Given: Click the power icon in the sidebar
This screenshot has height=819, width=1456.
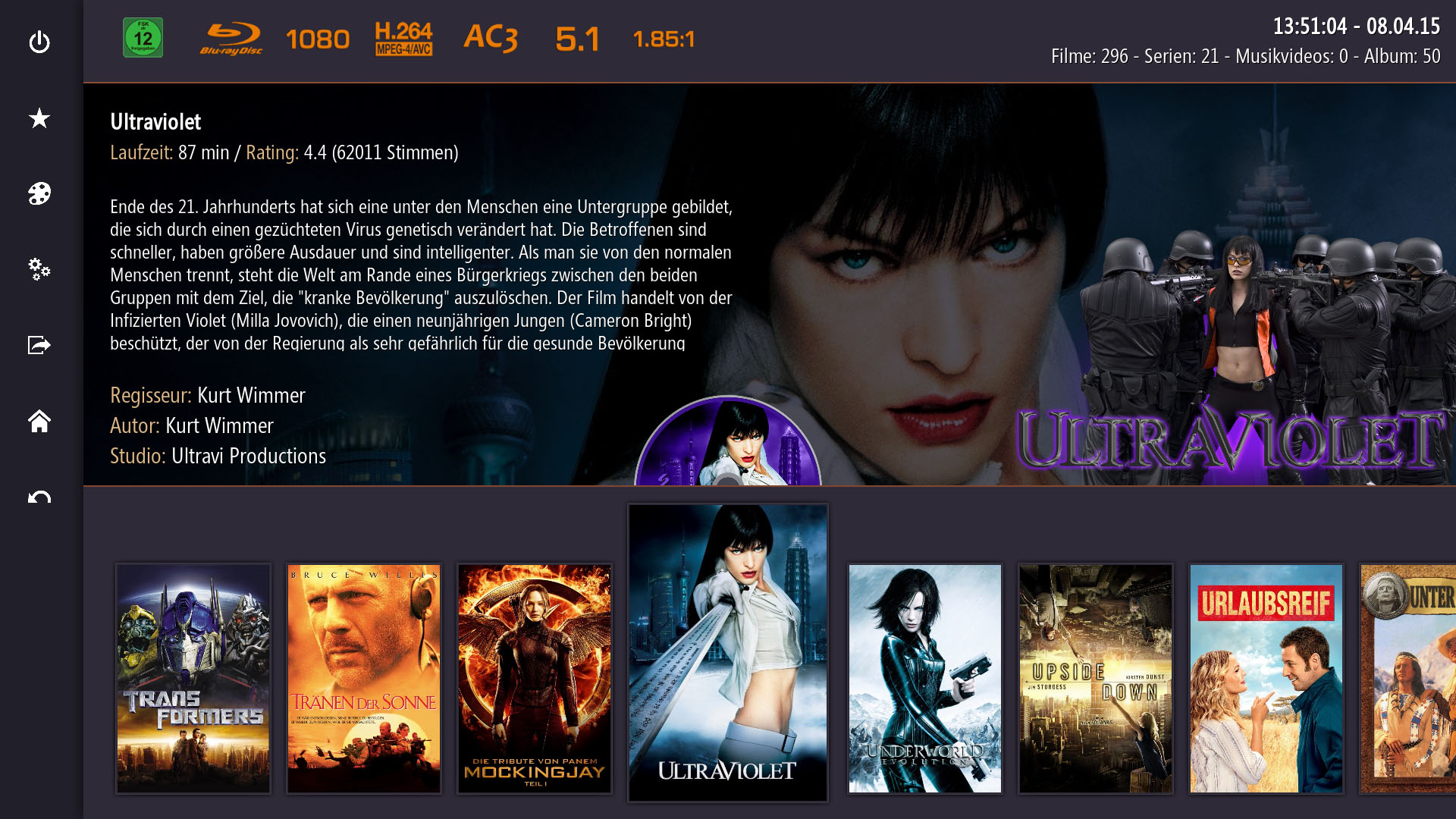Looking at the screenshot, I should pyautogui.click(x=39, y=42).
